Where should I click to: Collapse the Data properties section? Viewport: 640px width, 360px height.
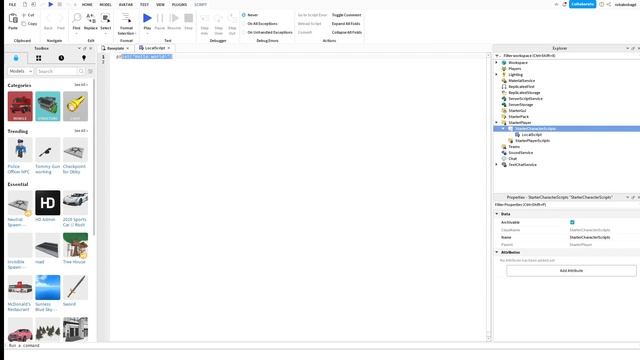497,214
